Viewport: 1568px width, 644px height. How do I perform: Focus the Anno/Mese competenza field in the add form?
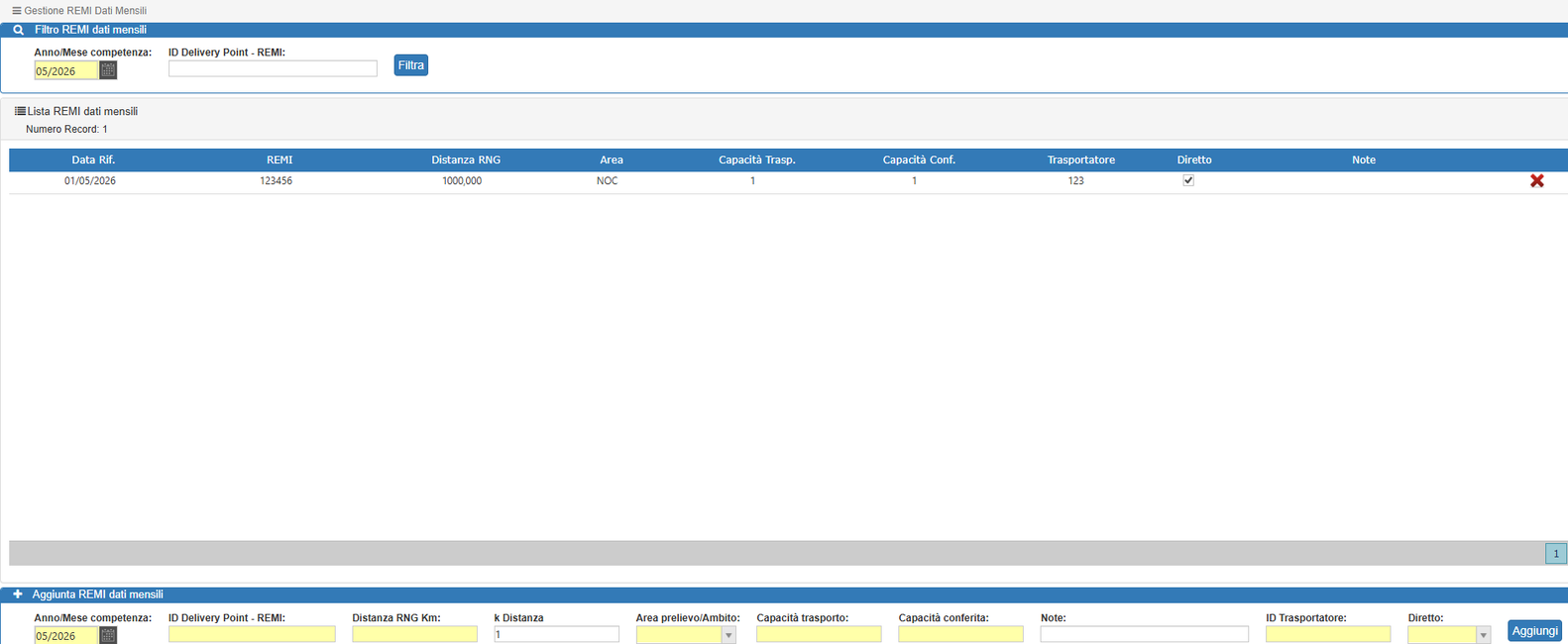pos(66,635)
